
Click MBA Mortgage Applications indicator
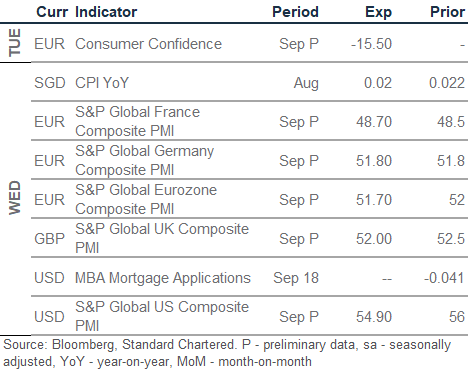click(x=163, y=278)
